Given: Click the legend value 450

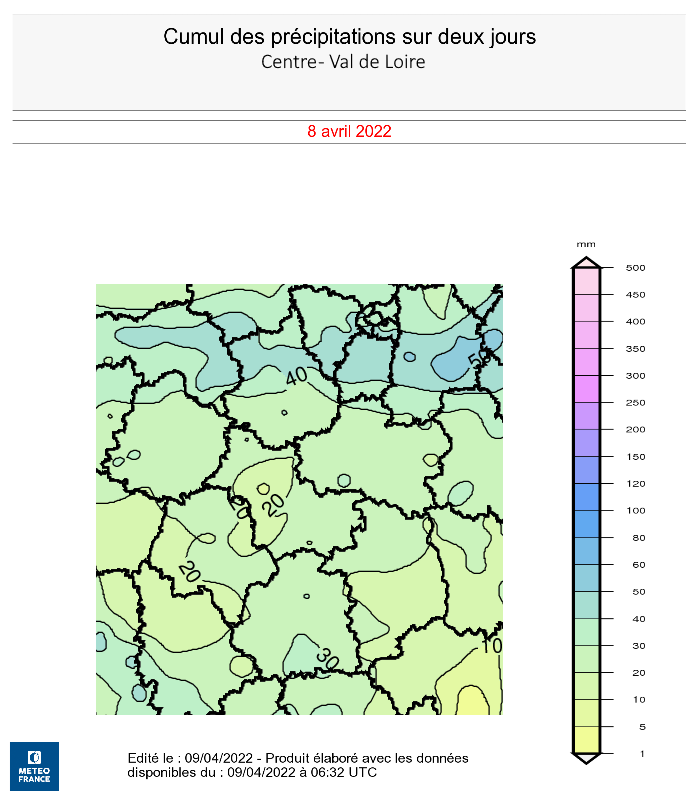Looking at the screenshot, I should [x=636, y=295].
